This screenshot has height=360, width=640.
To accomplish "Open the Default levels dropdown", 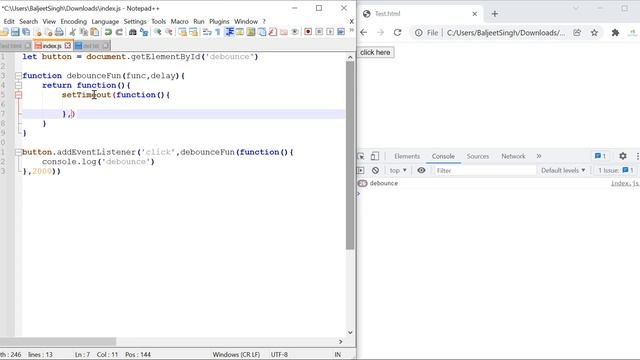I will click(563, 170).
